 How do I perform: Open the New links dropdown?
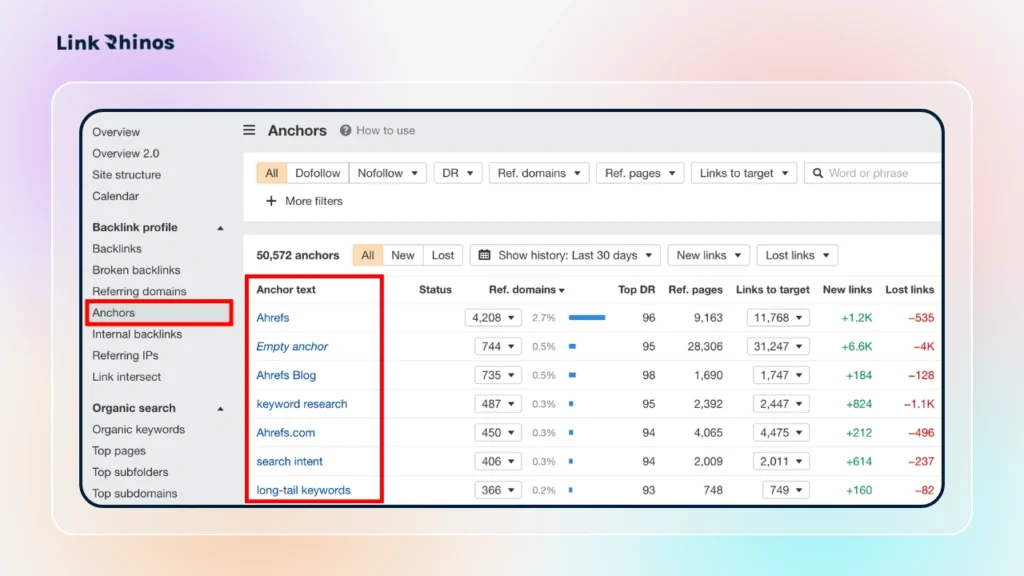[x=709, y=255]
